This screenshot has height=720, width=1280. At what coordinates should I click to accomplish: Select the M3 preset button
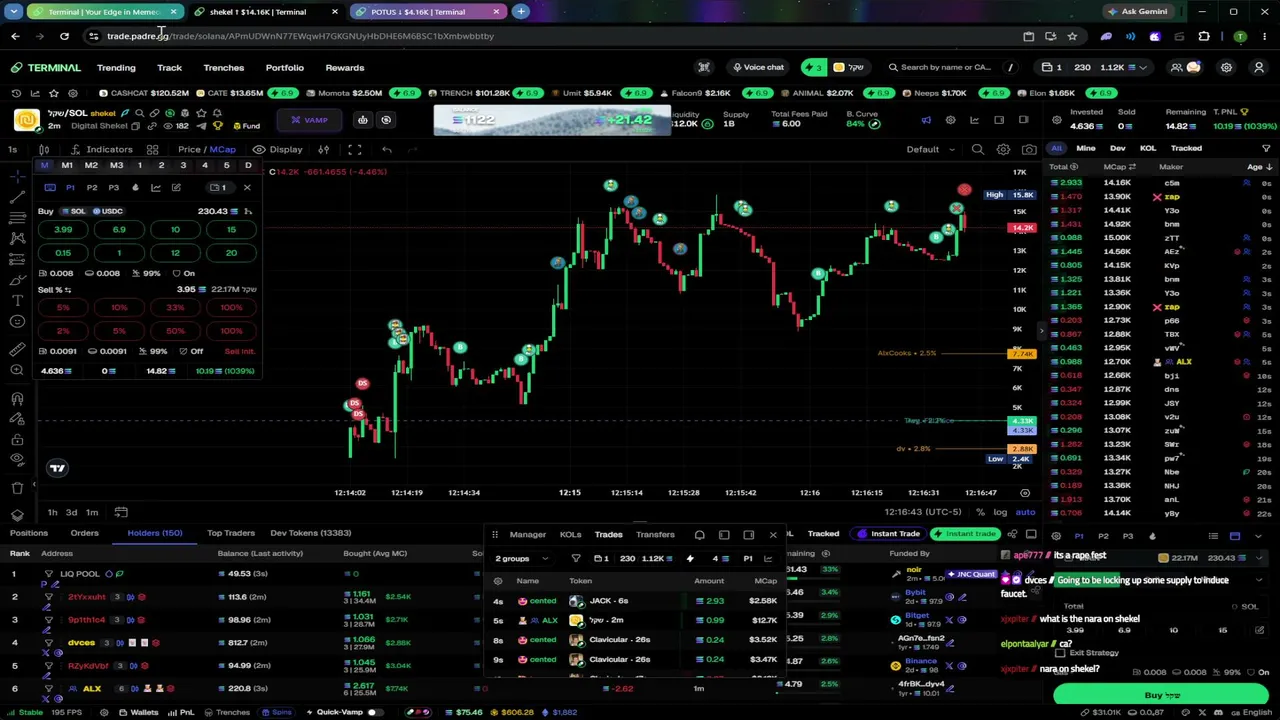tap(116, 166)
